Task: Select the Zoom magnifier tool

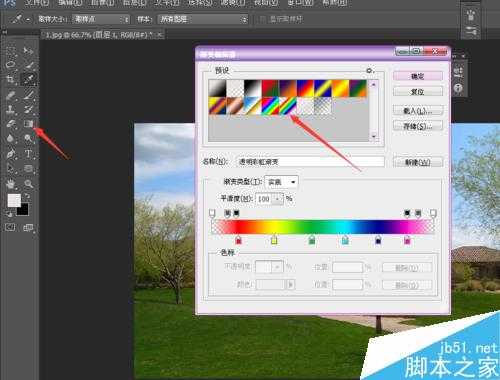Action: 28,184
